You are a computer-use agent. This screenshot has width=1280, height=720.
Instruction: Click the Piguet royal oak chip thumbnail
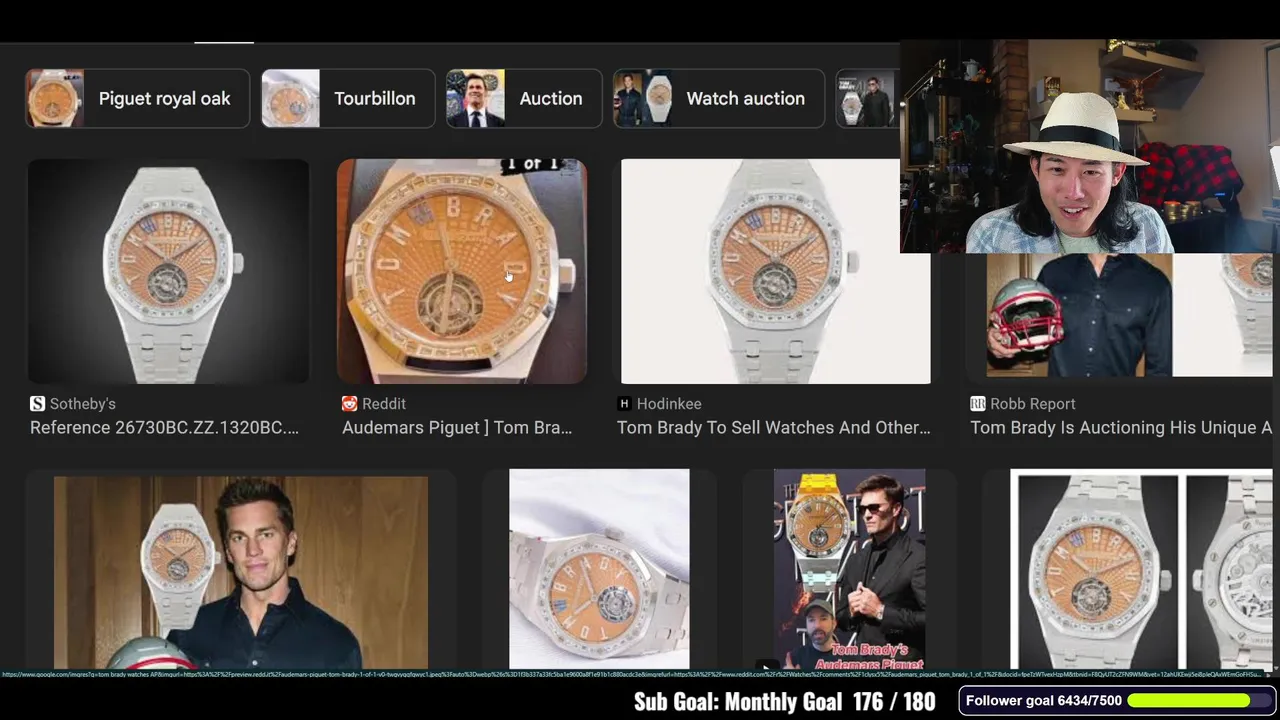click(55, 98)
